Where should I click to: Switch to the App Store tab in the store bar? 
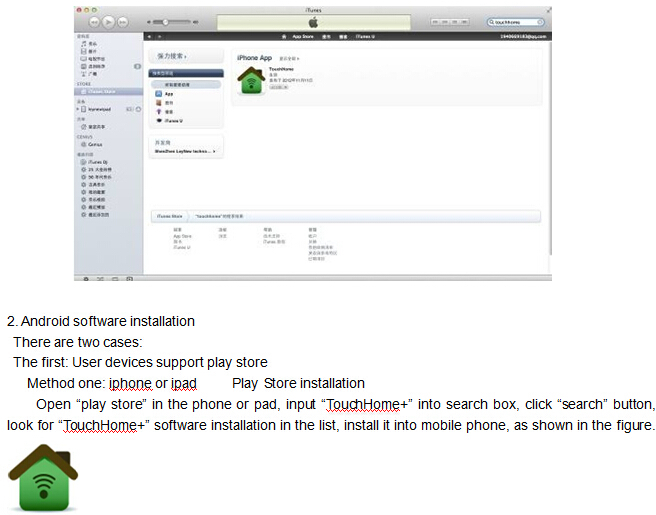pos(303,37)
